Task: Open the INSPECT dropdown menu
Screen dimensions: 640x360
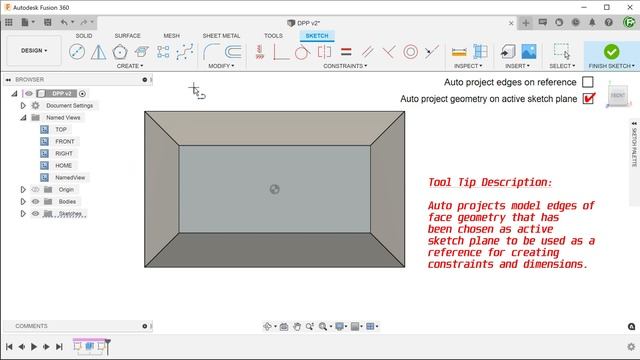Action: [x=468, y=66]
